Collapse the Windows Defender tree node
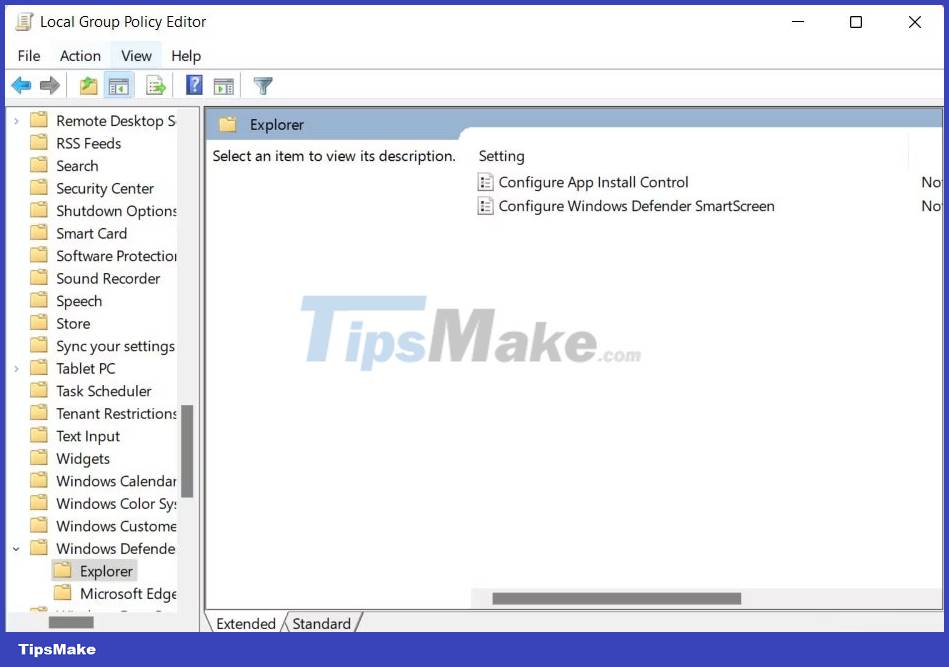Screen dimensions: 949x667 17,548
